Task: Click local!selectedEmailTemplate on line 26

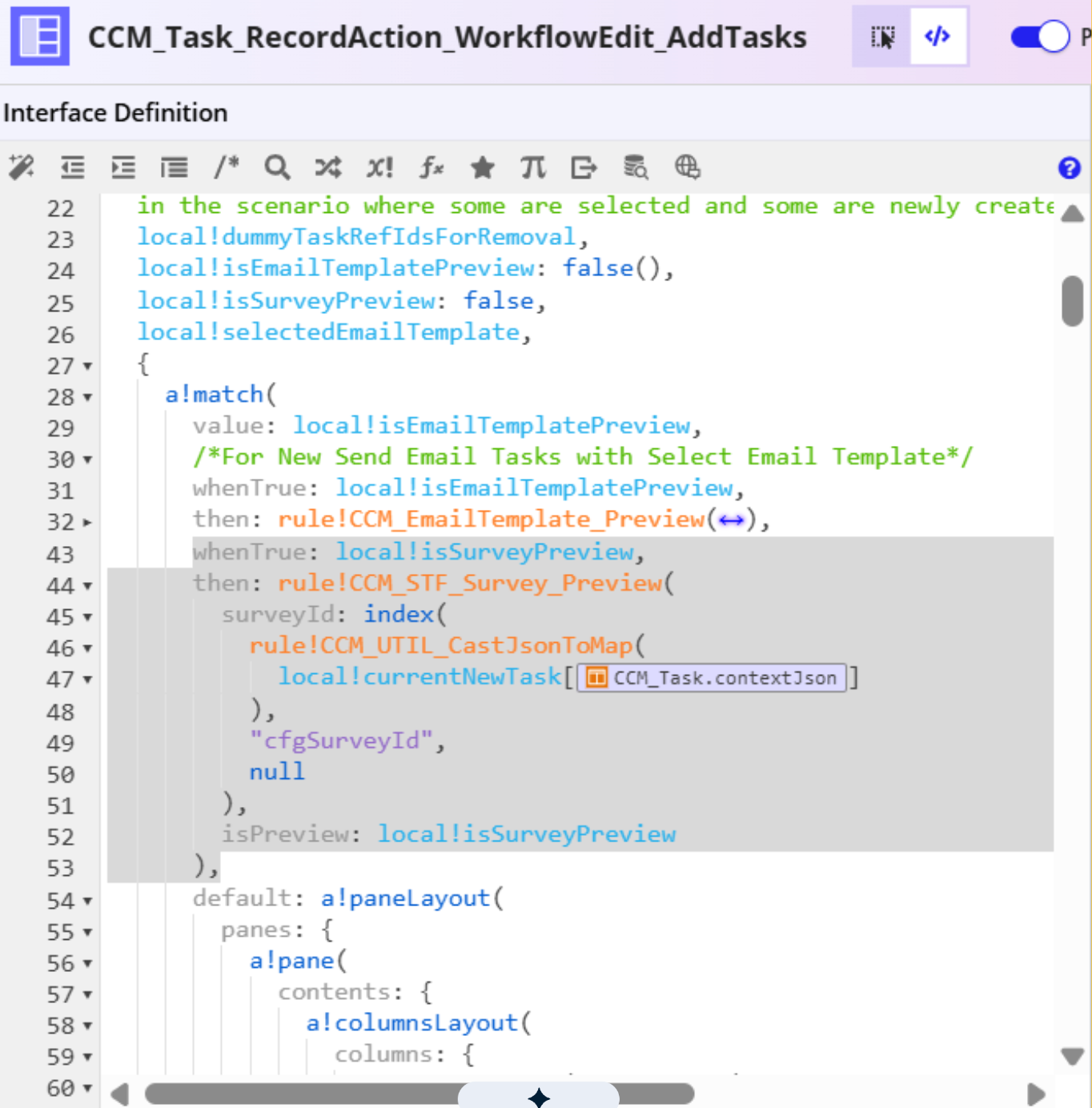Action: pos(328,331)
